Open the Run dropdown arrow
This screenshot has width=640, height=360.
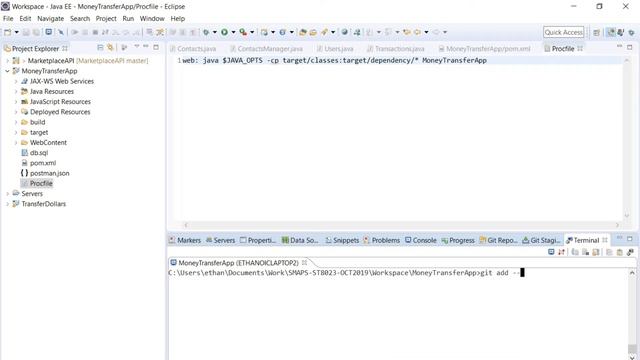pos(233,32)
